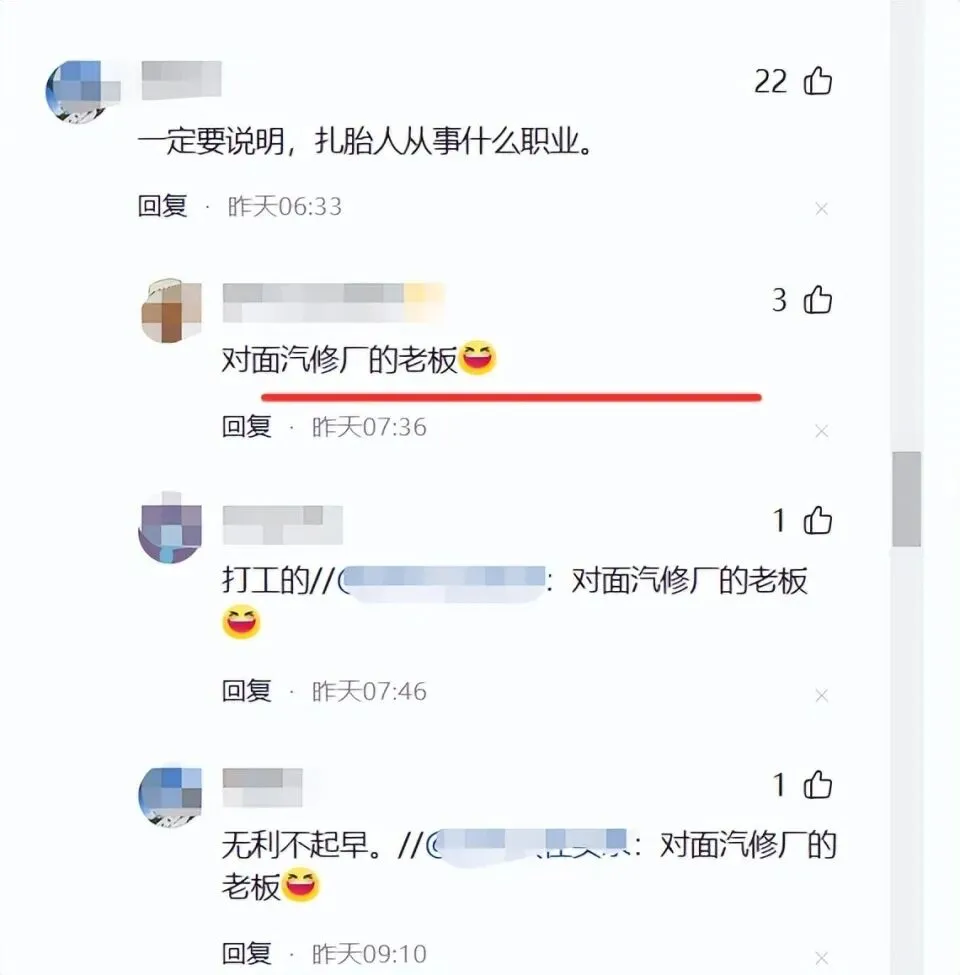Open avatar of 对面汽修厂的老板 replier

[x=172, y=311]
